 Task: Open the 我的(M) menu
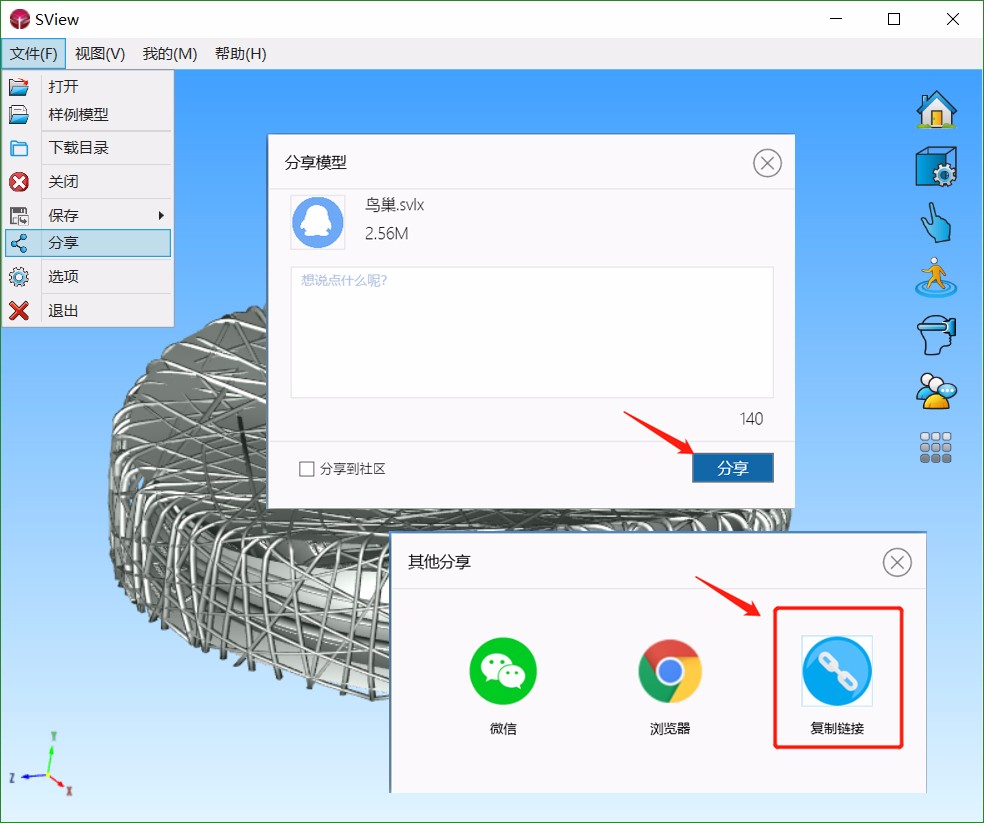pyautogui.click(x=169, y=54)
